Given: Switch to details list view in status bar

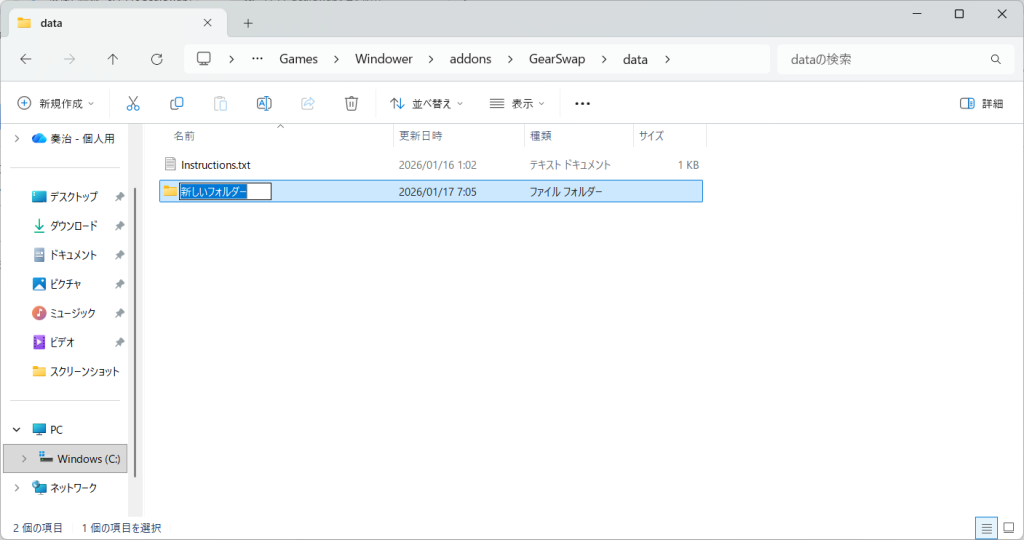Looking at the screenshot, I should pyautogui.click(x=986, y=527).
